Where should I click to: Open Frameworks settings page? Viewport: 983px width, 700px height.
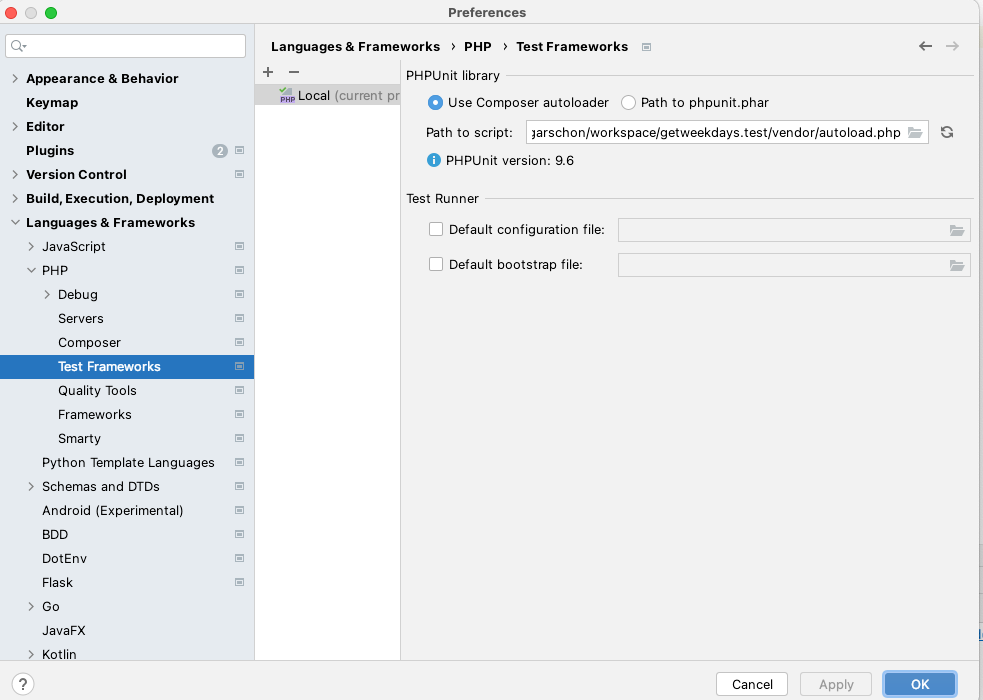[95, 414]
